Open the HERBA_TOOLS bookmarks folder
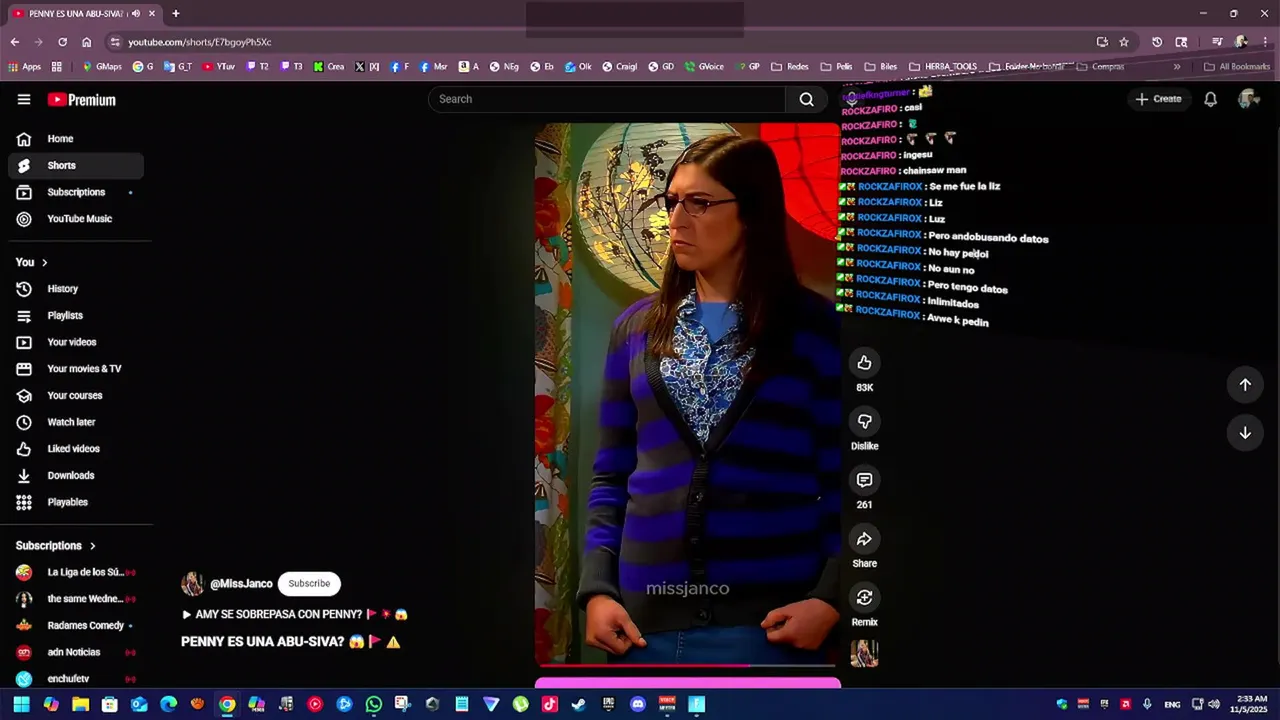Screen dimensions: 1280x720 point(943,67)
